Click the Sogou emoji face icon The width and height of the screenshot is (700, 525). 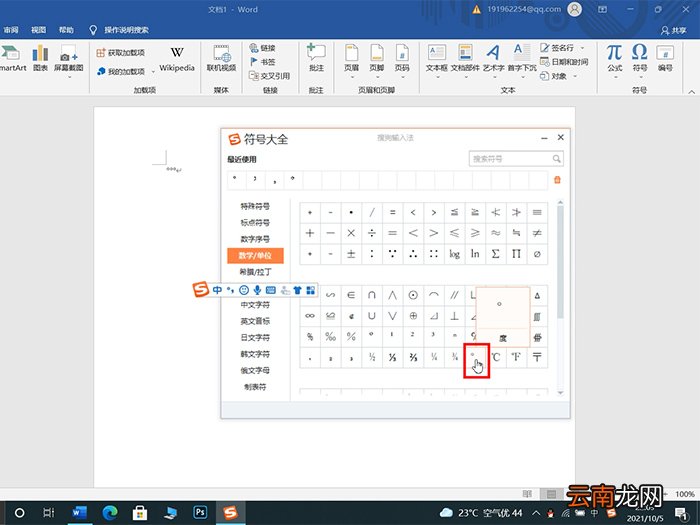coord(244,290)
